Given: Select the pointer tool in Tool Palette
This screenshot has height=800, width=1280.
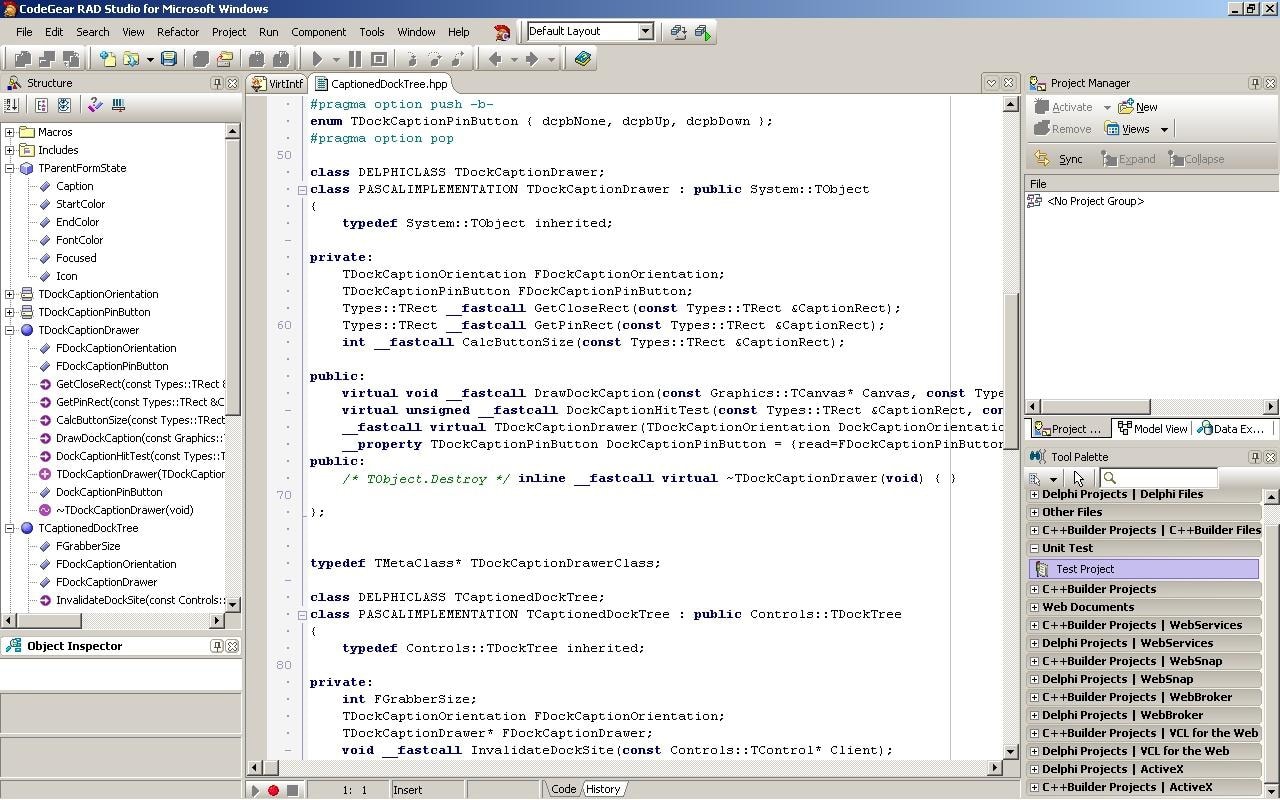Looking at the screenshot, I should point(1078,479).
